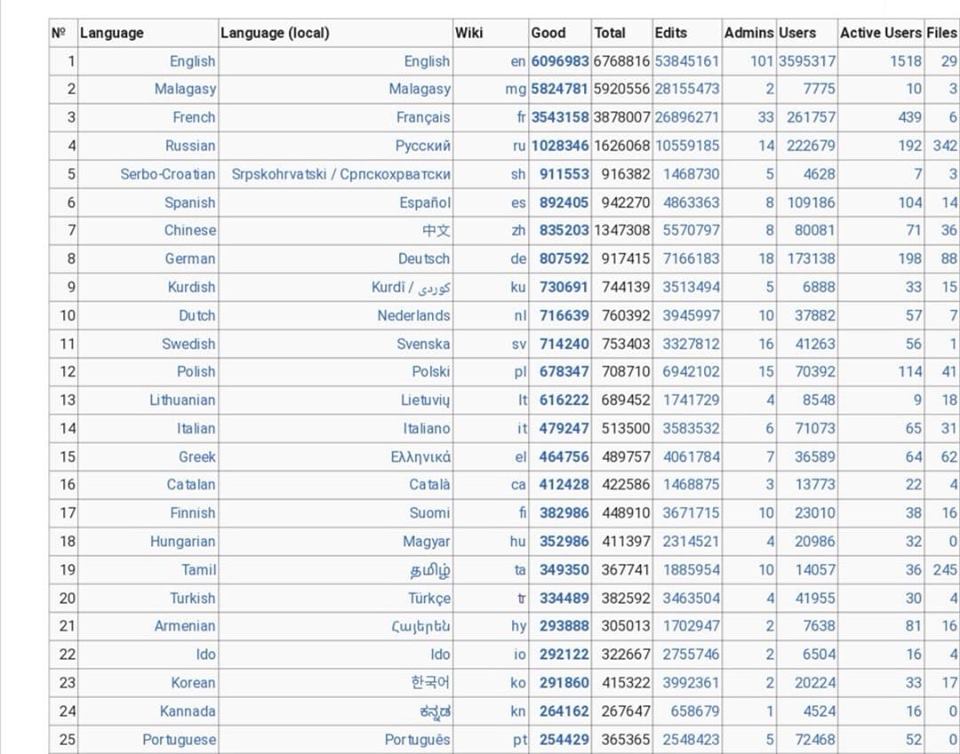The width and height of the screenshot is (960, 754).
Task: Click the Kurdish language link
Action: click(x=191, y=287)
